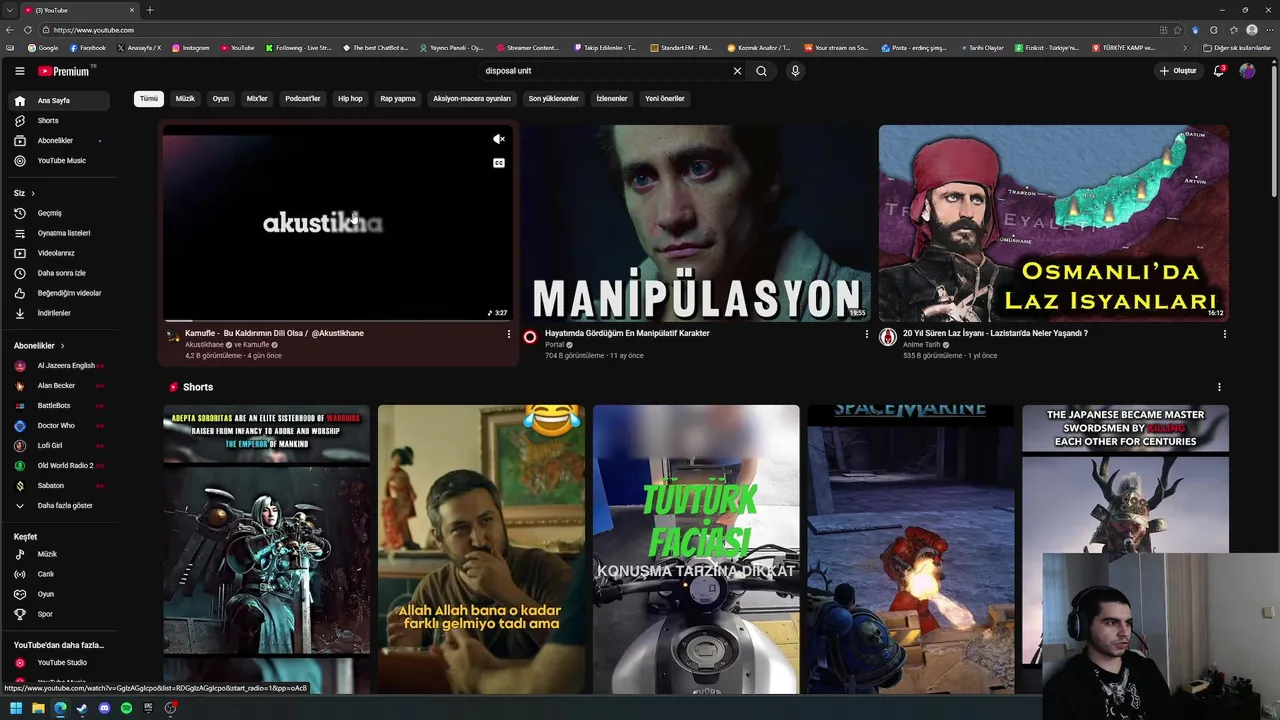The height and width of the screenshot is (720, 1280).
Task: Clear the search box with X
Action: pyautogui.click(x=737, y=71)
